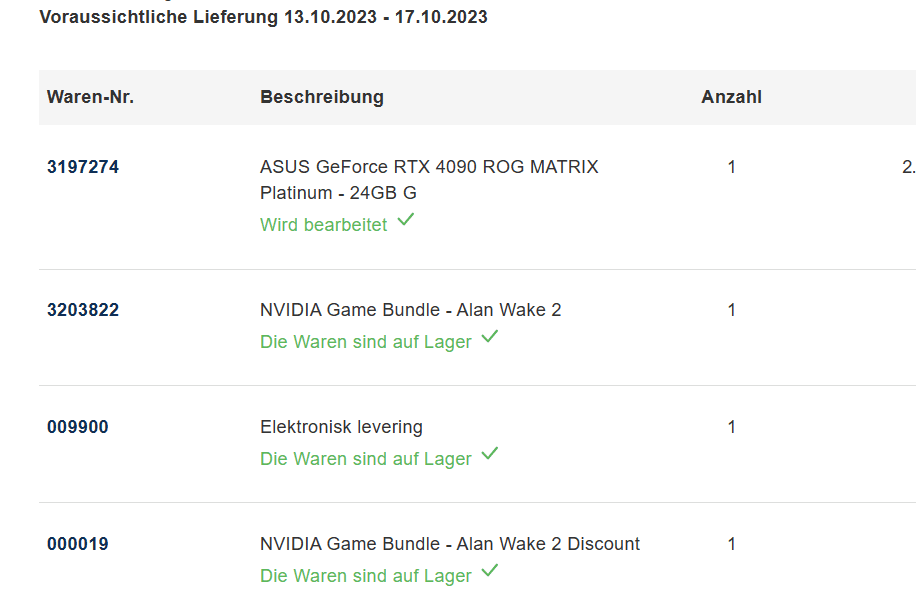Click the green checkmark beside Wird bearbeitet
The width and height of the screenshot is (916, 601).
point(405,221)
